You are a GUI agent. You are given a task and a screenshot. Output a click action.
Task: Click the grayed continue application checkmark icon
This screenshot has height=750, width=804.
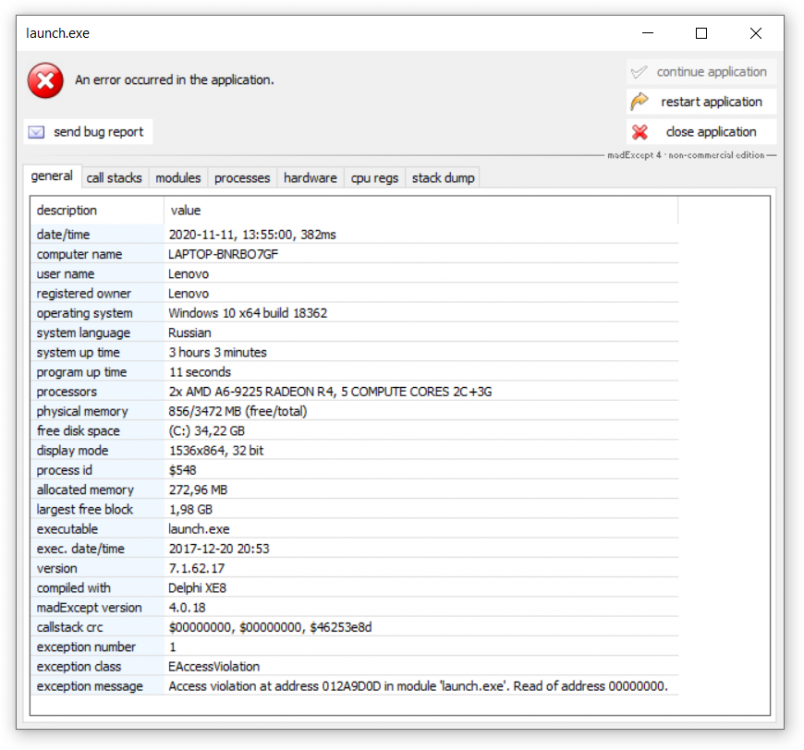point(640,72)
